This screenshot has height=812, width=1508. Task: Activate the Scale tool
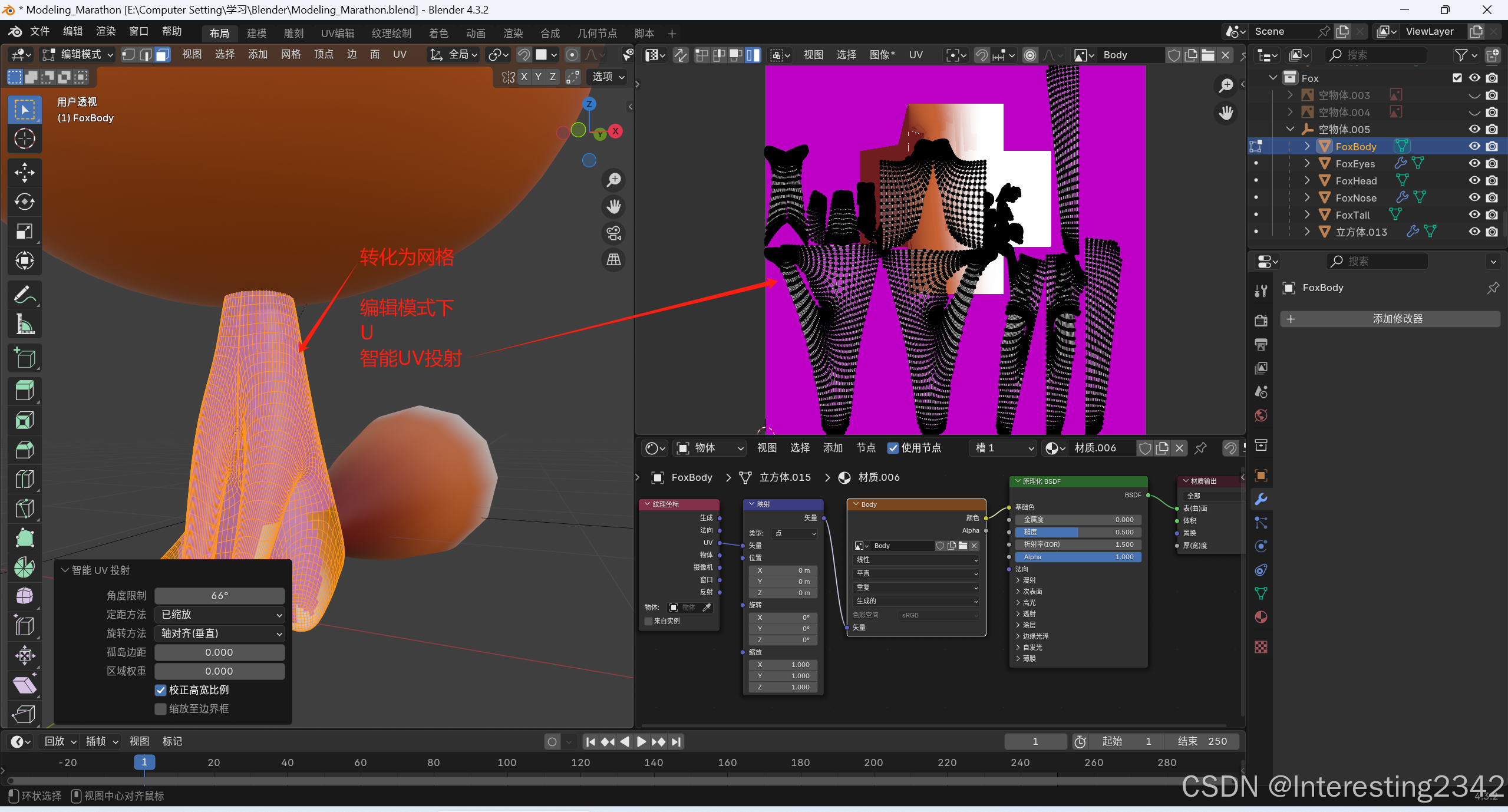24,232
